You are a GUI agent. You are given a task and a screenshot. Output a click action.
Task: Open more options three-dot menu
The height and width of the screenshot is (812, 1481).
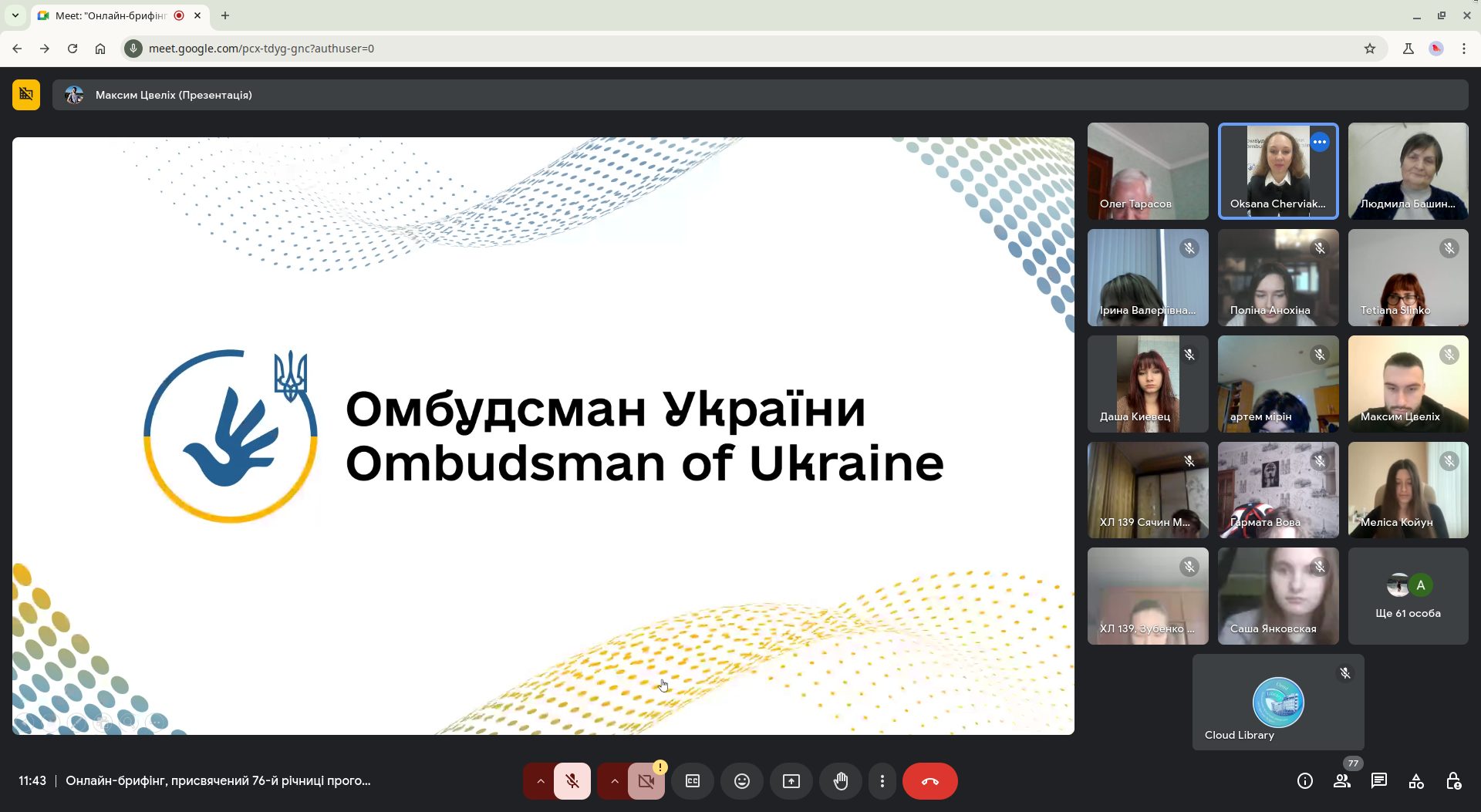coord(882,781)
